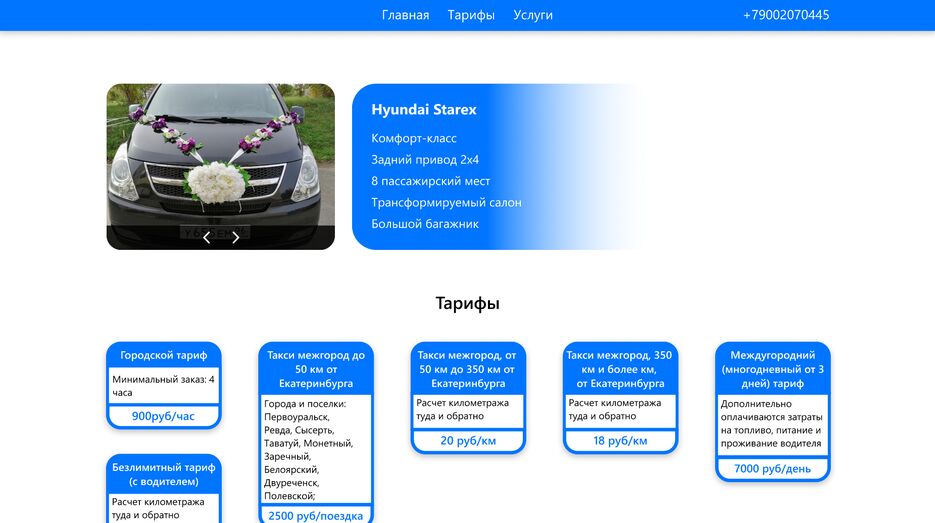The height and width of the screenshot is (523, 935).
Task: Call the phone number +79002070445
Action: click(785, 15)
